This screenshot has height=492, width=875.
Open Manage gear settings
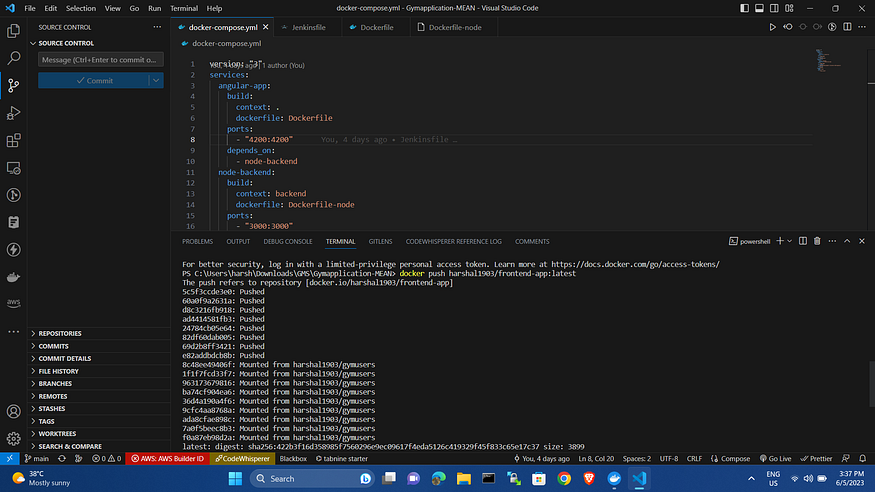point(13,439)
